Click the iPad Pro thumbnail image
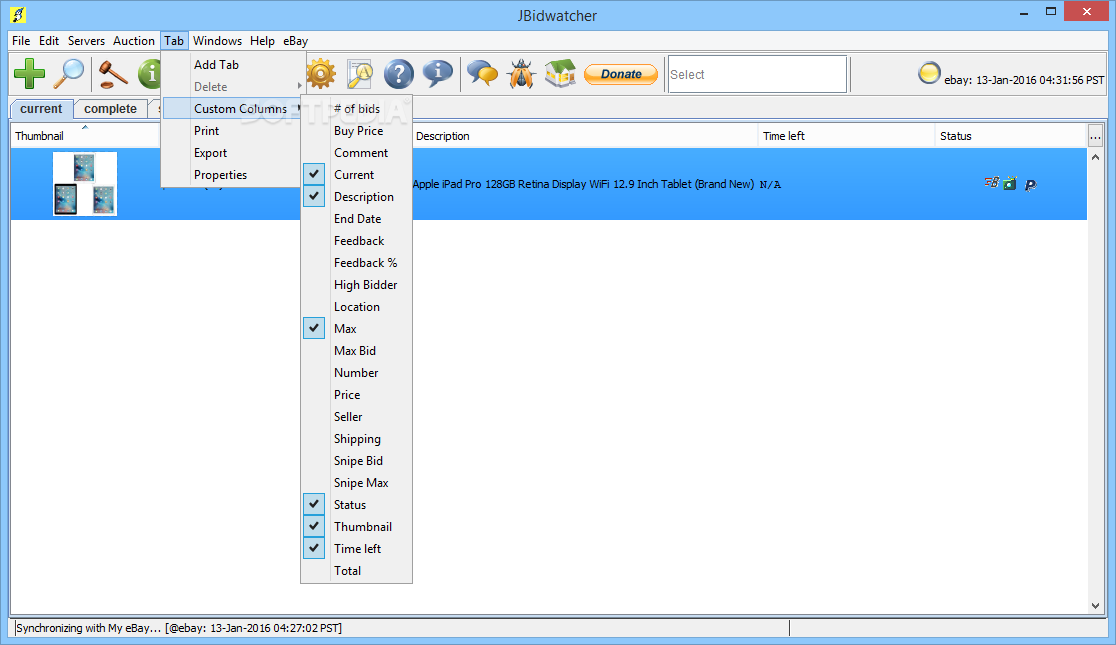1116x645 pixels. point(85,184)
